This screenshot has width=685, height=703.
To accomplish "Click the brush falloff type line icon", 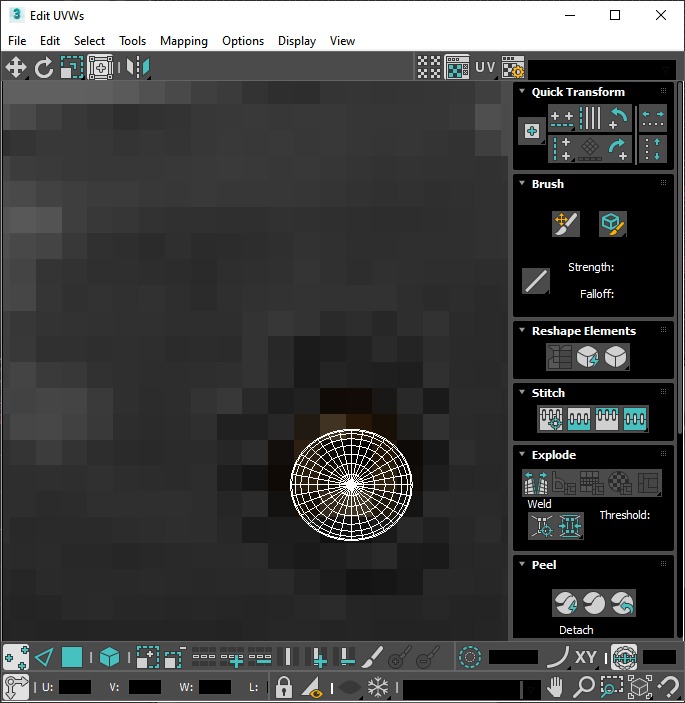I will pyautogui.click(x=536, y=281).
